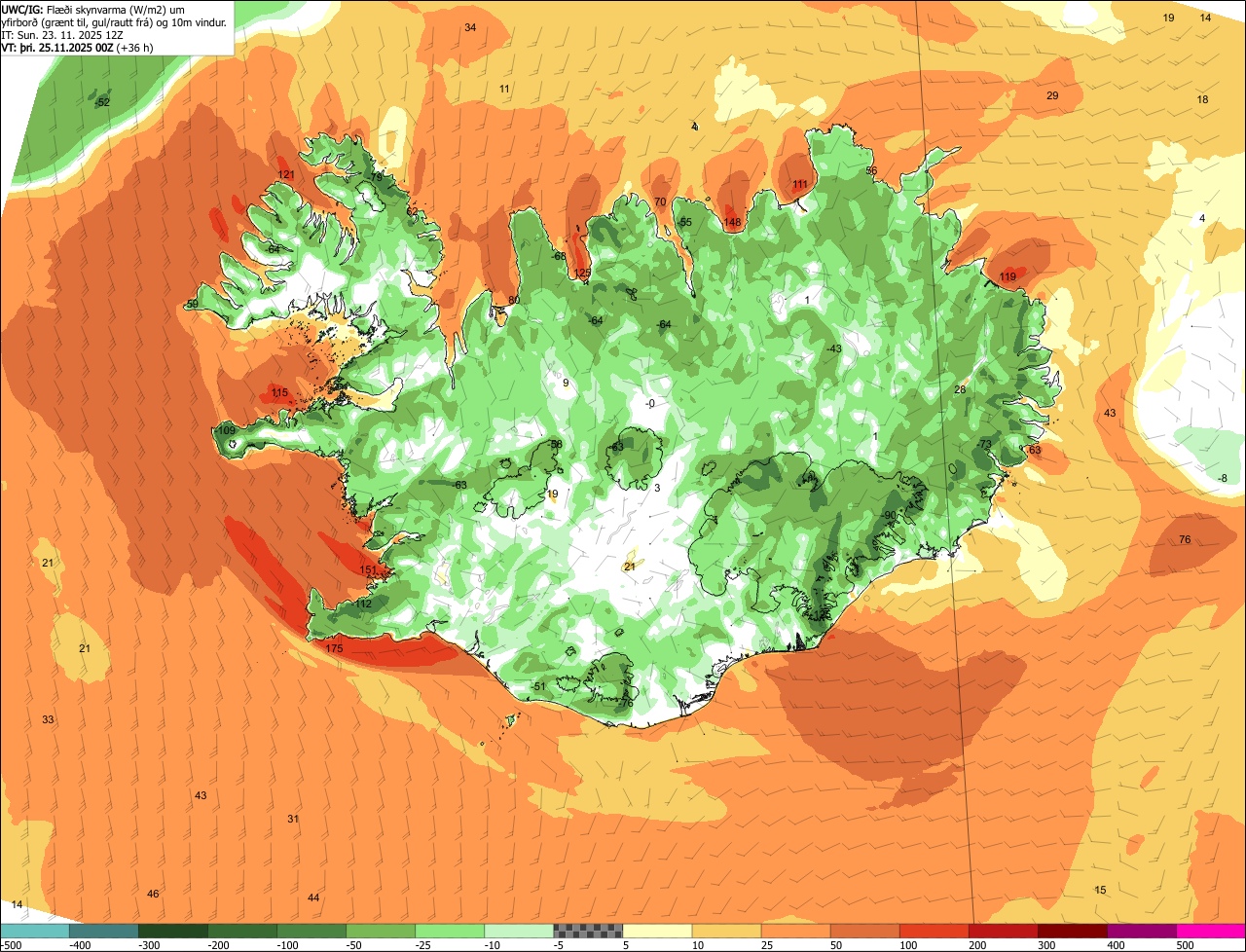Image resolution: width=1246 pixels, height=952 pixels.
Task: Click the '111' value on the north coast
Action: [x=800, y=185]
